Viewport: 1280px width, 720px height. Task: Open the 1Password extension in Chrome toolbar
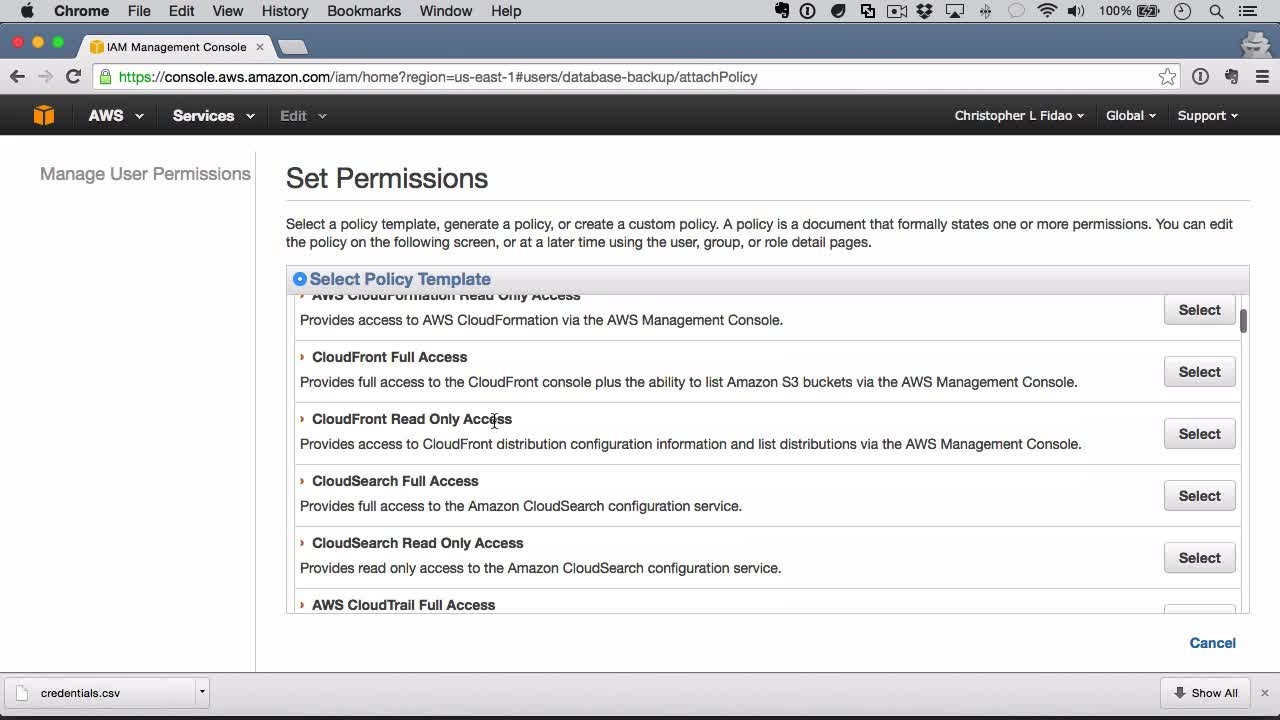click(x=1200, y=77)
